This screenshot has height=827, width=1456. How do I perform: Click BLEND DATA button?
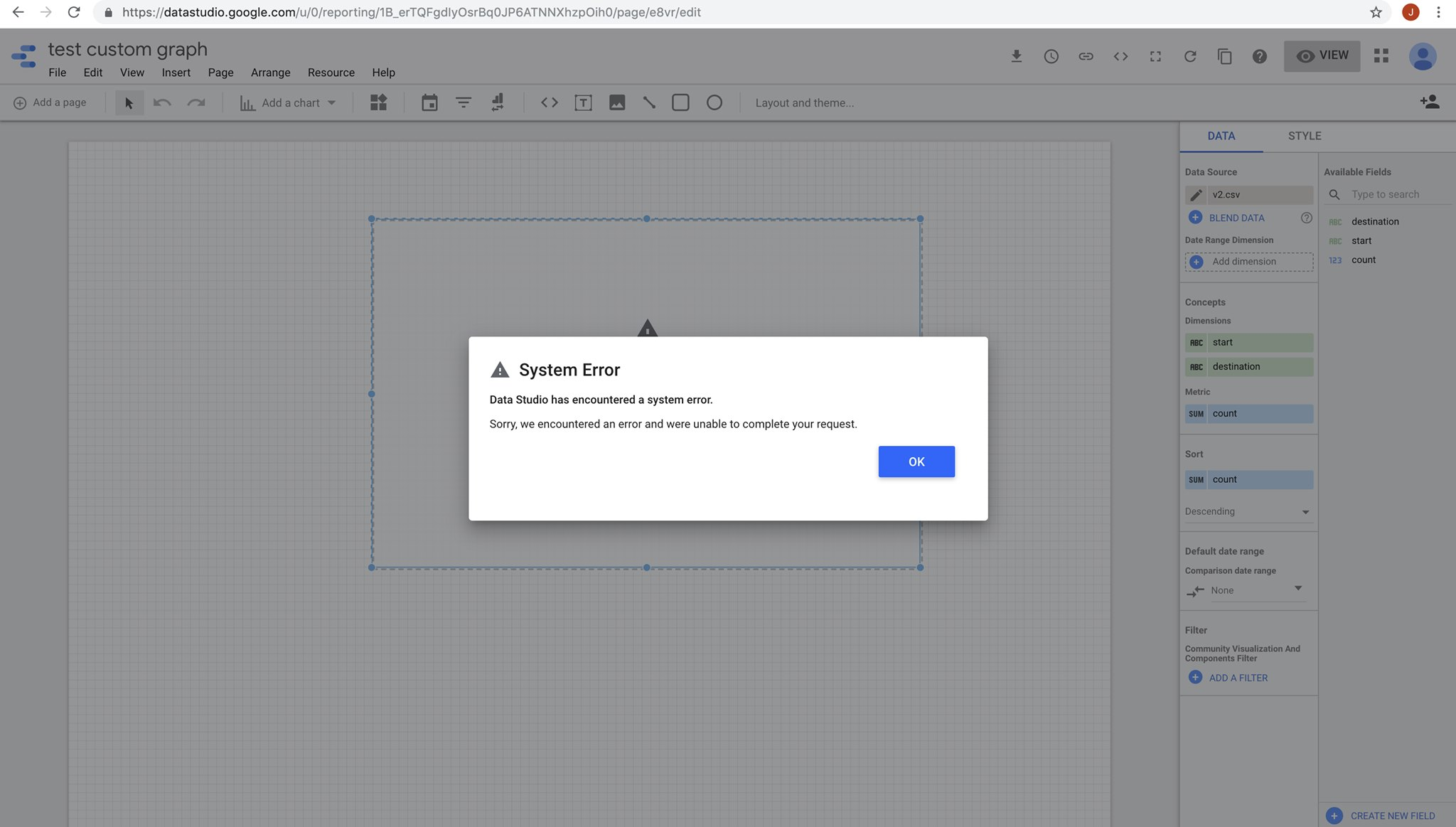point(1236,218)
